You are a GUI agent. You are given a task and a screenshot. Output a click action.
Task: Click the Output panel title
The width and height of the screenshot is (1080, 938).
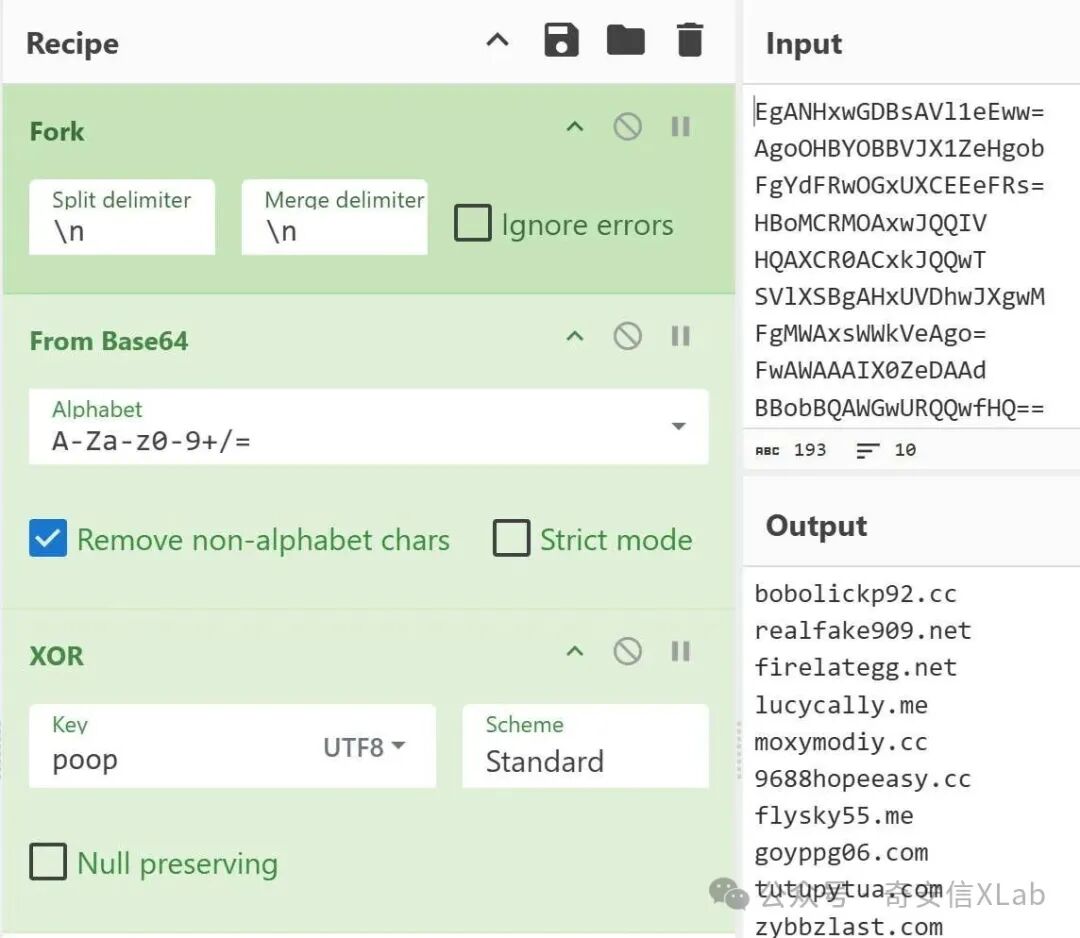(x=815, y=525)
